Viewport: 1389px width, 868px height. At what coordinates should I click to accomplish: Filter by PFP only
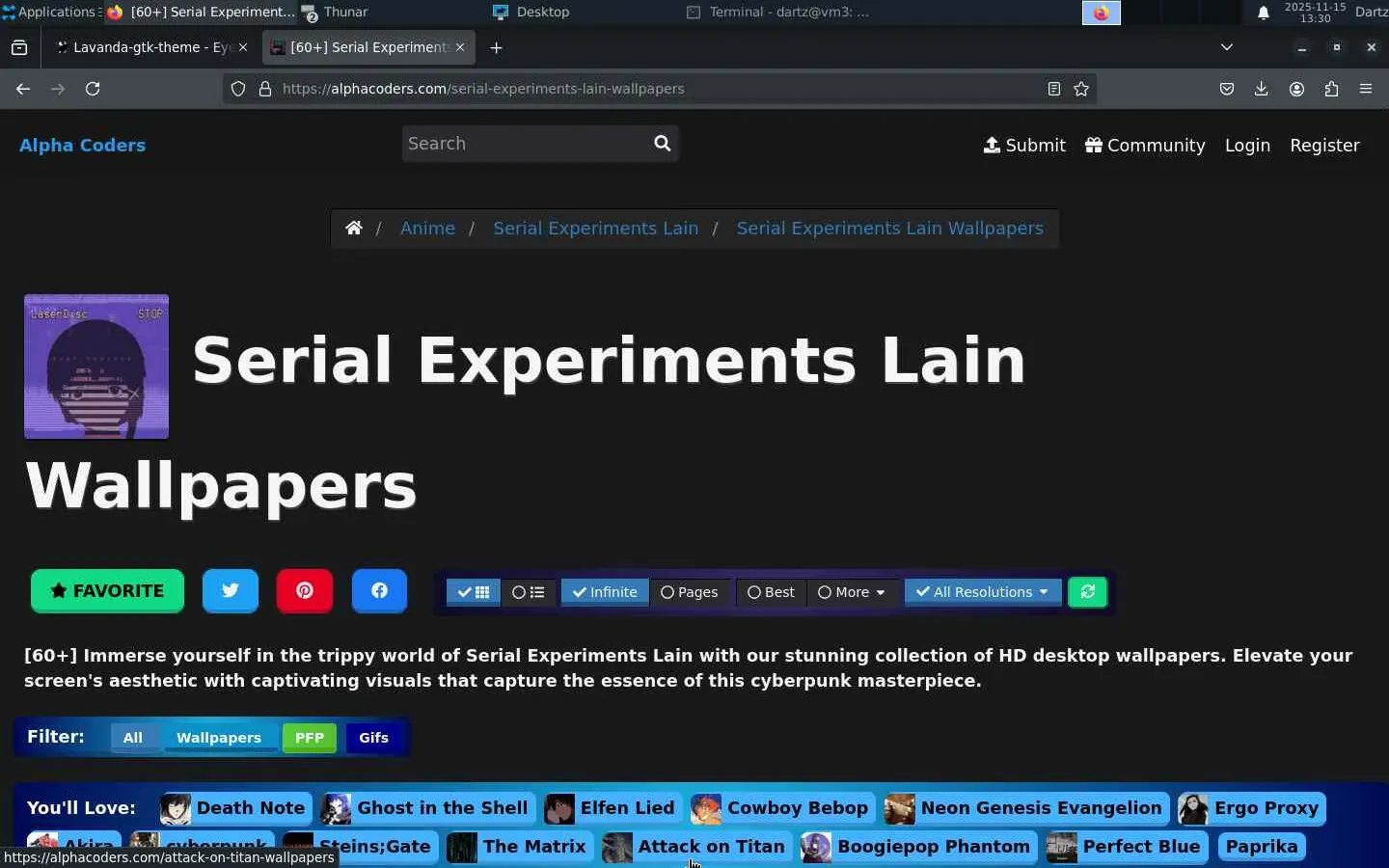(310, 738)
